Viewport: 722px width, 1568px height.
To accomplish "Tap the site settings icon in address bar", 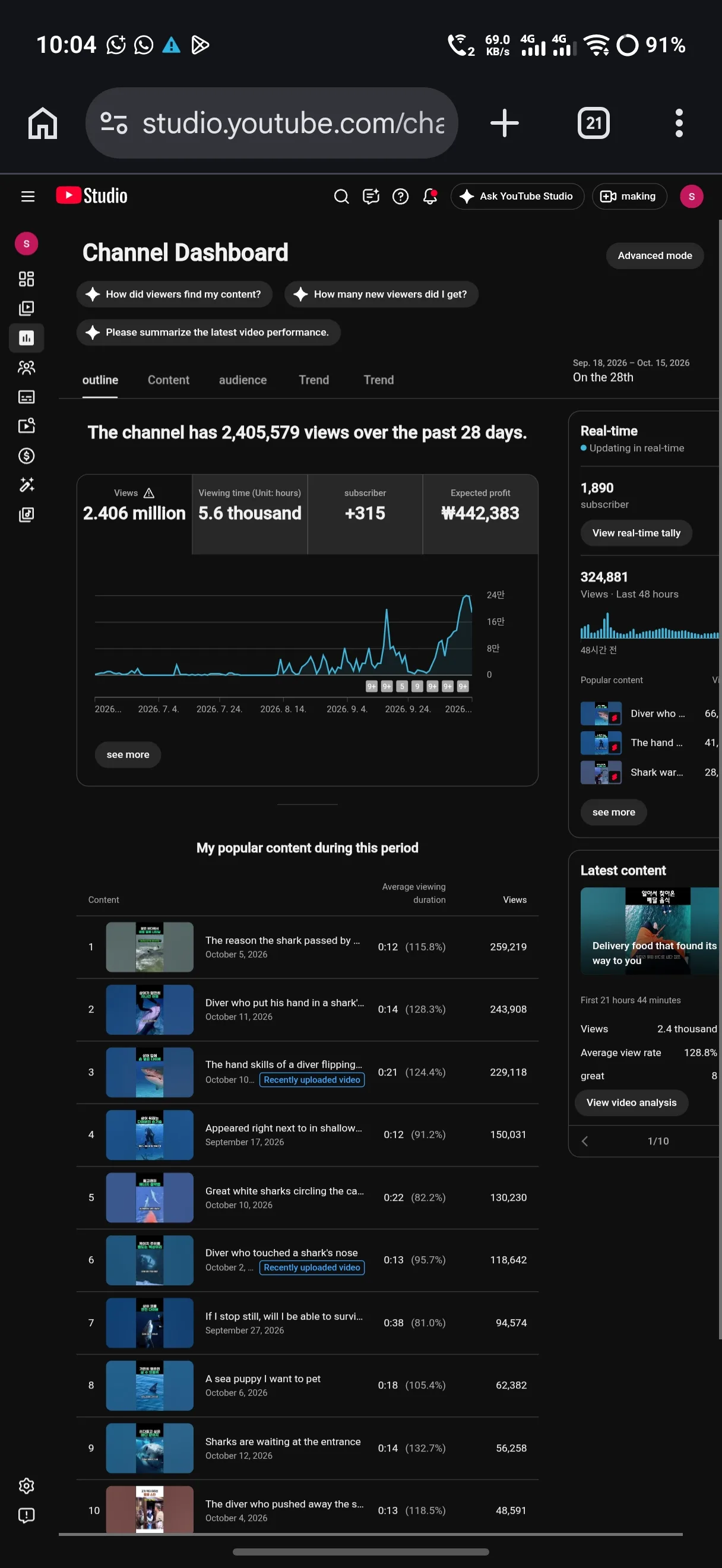I will click(x=114, y=123).
